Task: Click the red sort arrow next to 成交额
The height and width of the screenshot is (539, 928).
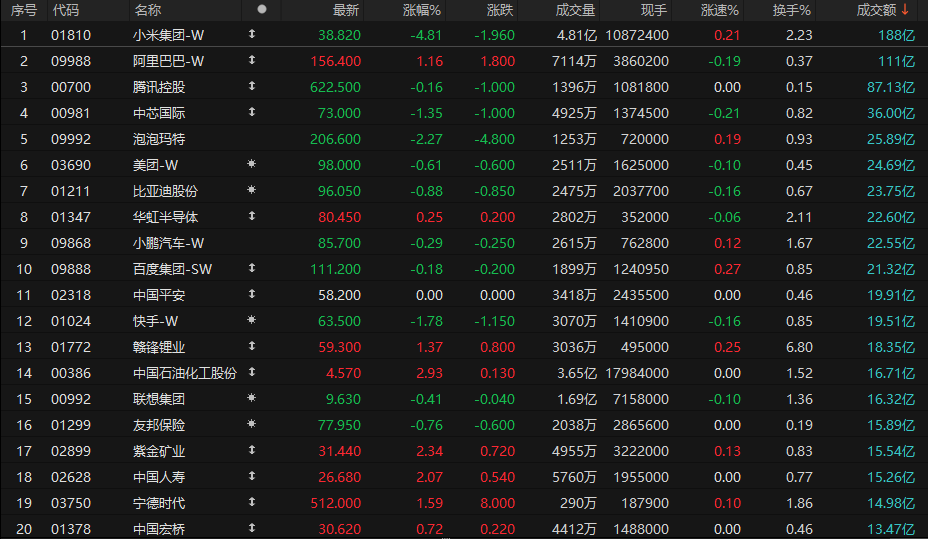Action: [x=905, y=10]
